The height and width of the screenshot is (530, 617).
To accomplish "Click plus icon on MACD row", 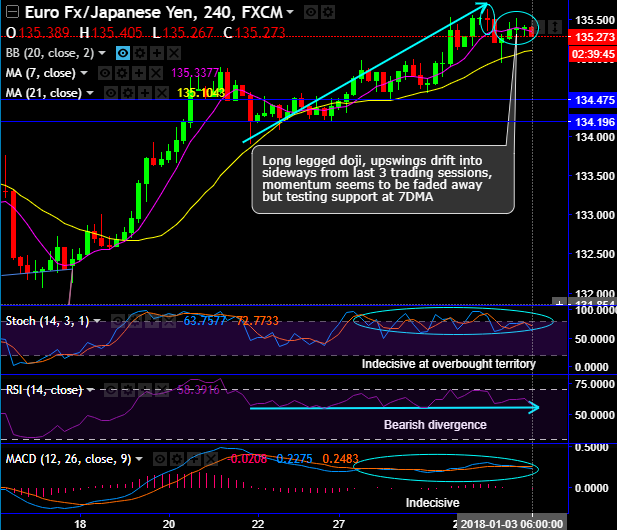I will click(194, 459).
